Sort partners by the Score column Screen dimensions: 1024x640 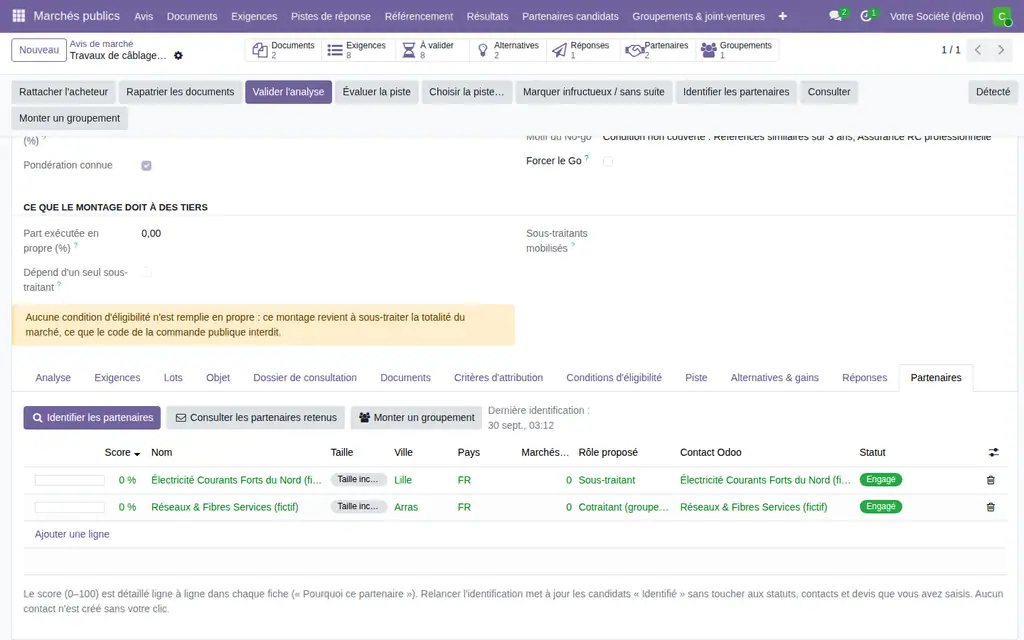coord(121,453)
